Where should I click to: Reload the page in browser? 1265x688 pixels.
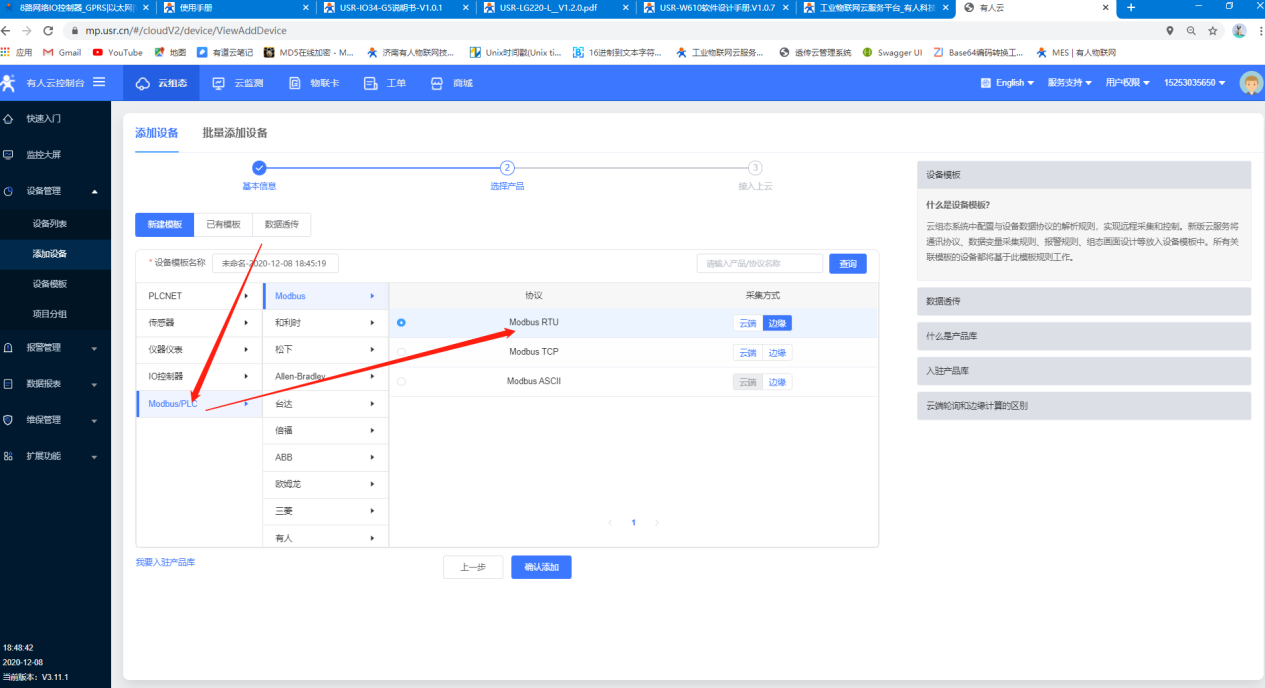coord(48,31)
